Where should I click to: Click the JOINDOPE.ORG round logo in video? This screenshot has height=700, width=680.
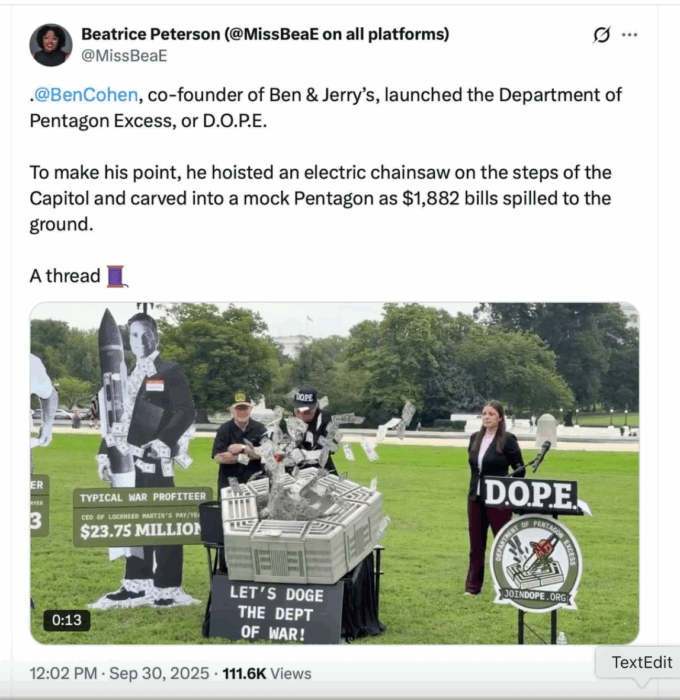point(536,563)
